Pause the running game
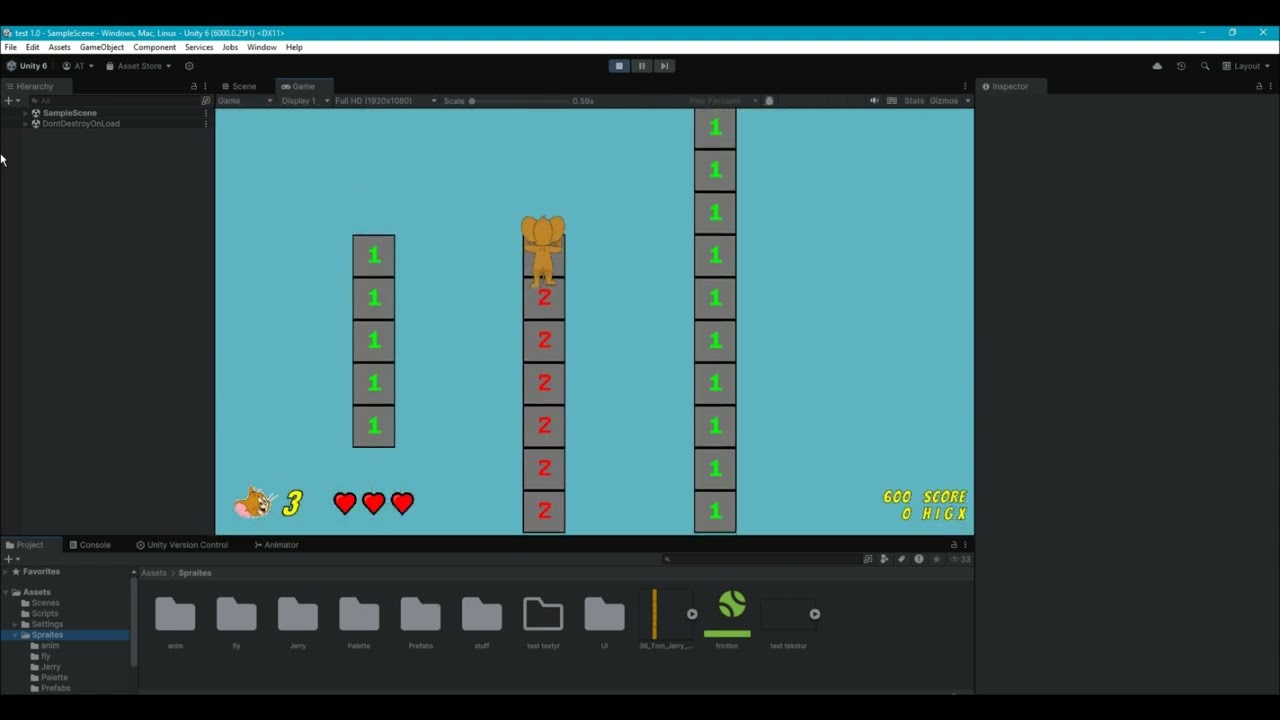The width and height of the screenshot is (1280, 720). [x=642, y=66]
